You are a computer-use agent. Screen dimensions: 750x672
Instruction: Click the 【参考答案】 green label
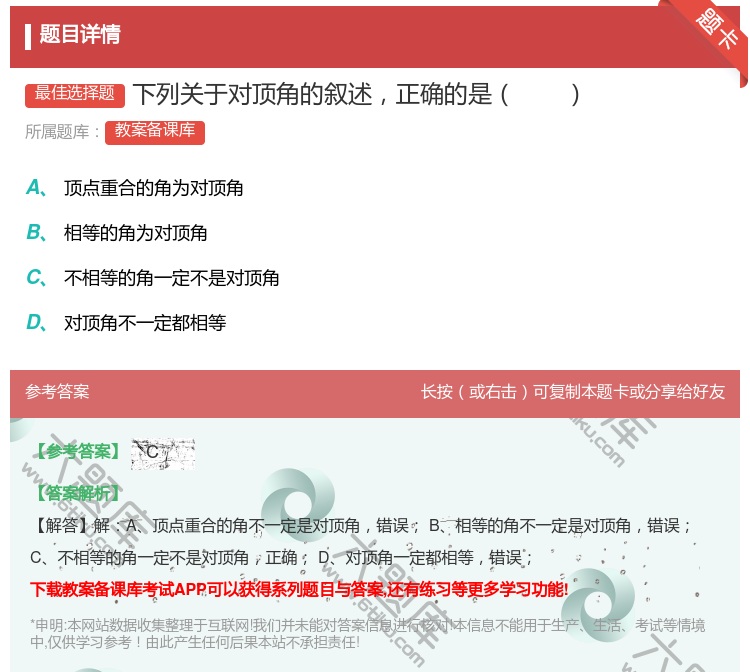[77, 451]
